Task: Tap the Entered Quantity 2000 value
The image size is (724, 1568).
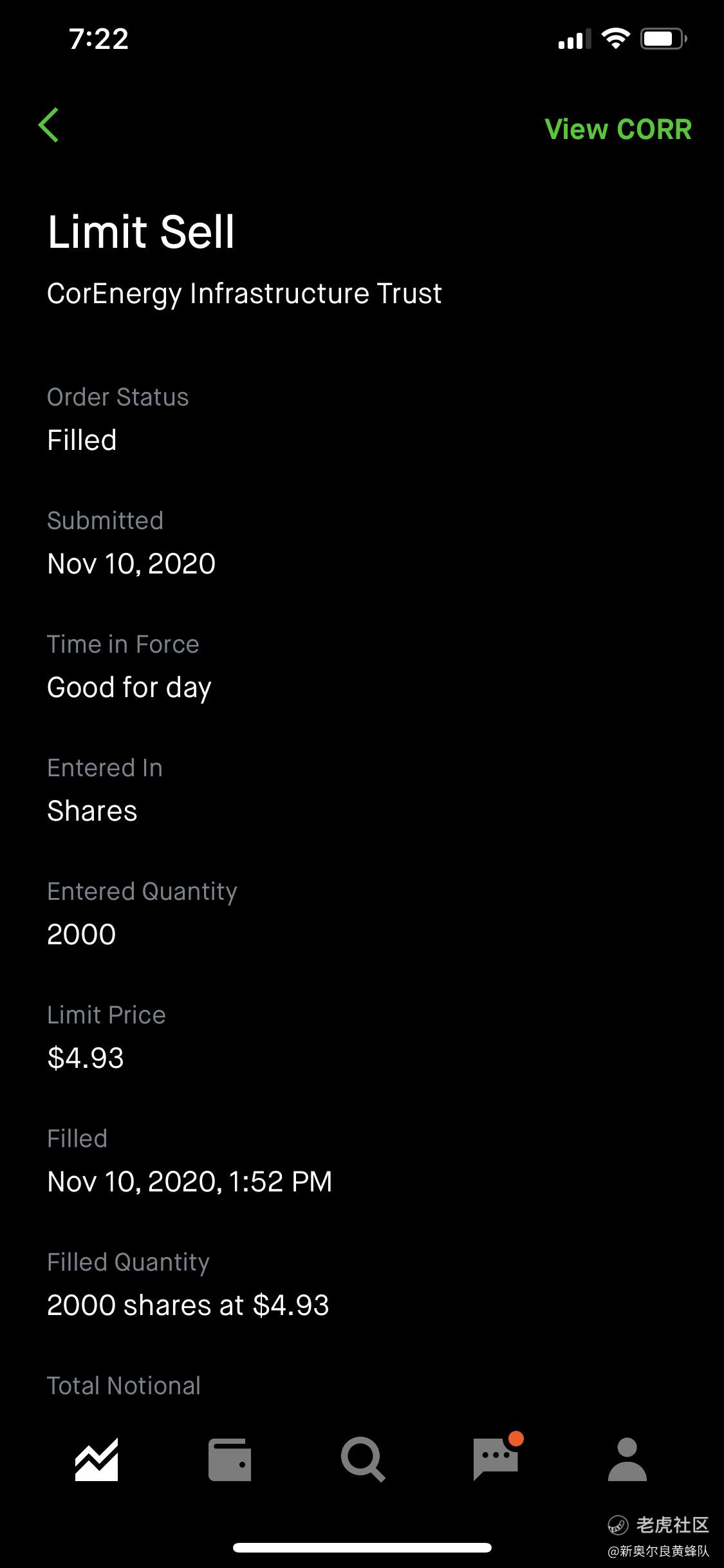Action: click(82, 935)
